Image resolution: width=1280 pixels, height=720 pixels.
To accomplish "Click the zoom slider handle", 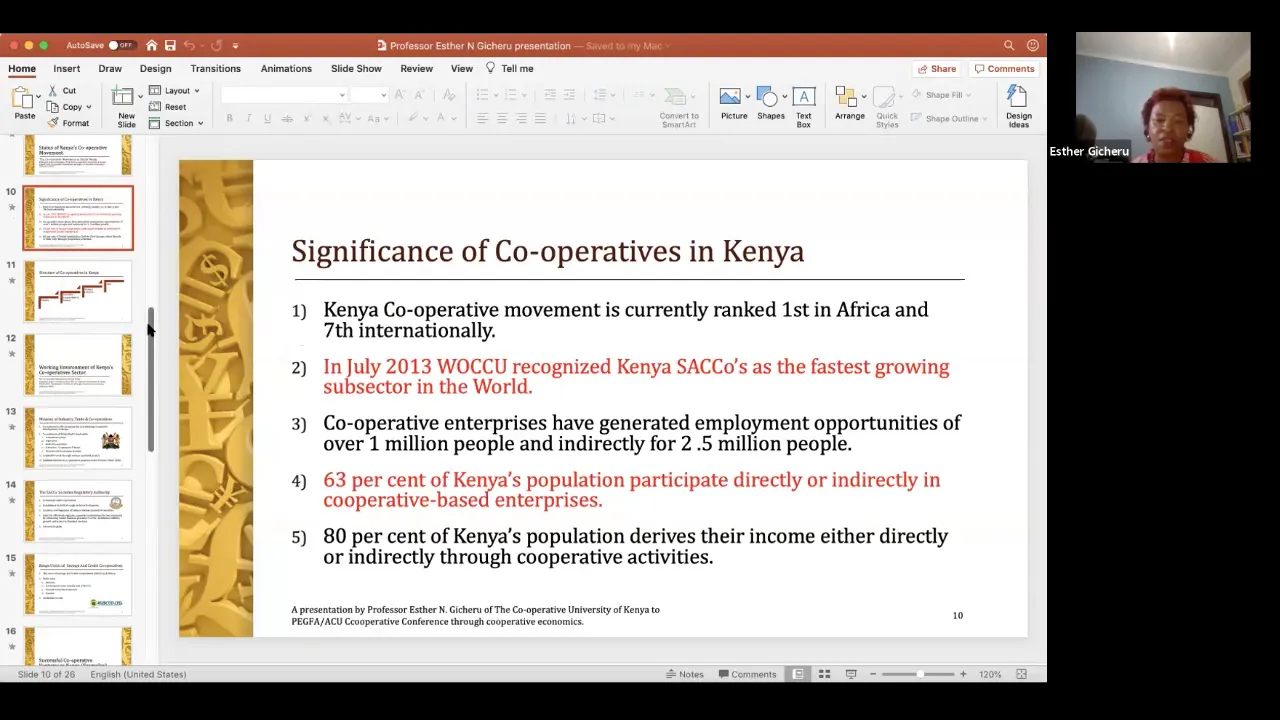I will [919, 674].
